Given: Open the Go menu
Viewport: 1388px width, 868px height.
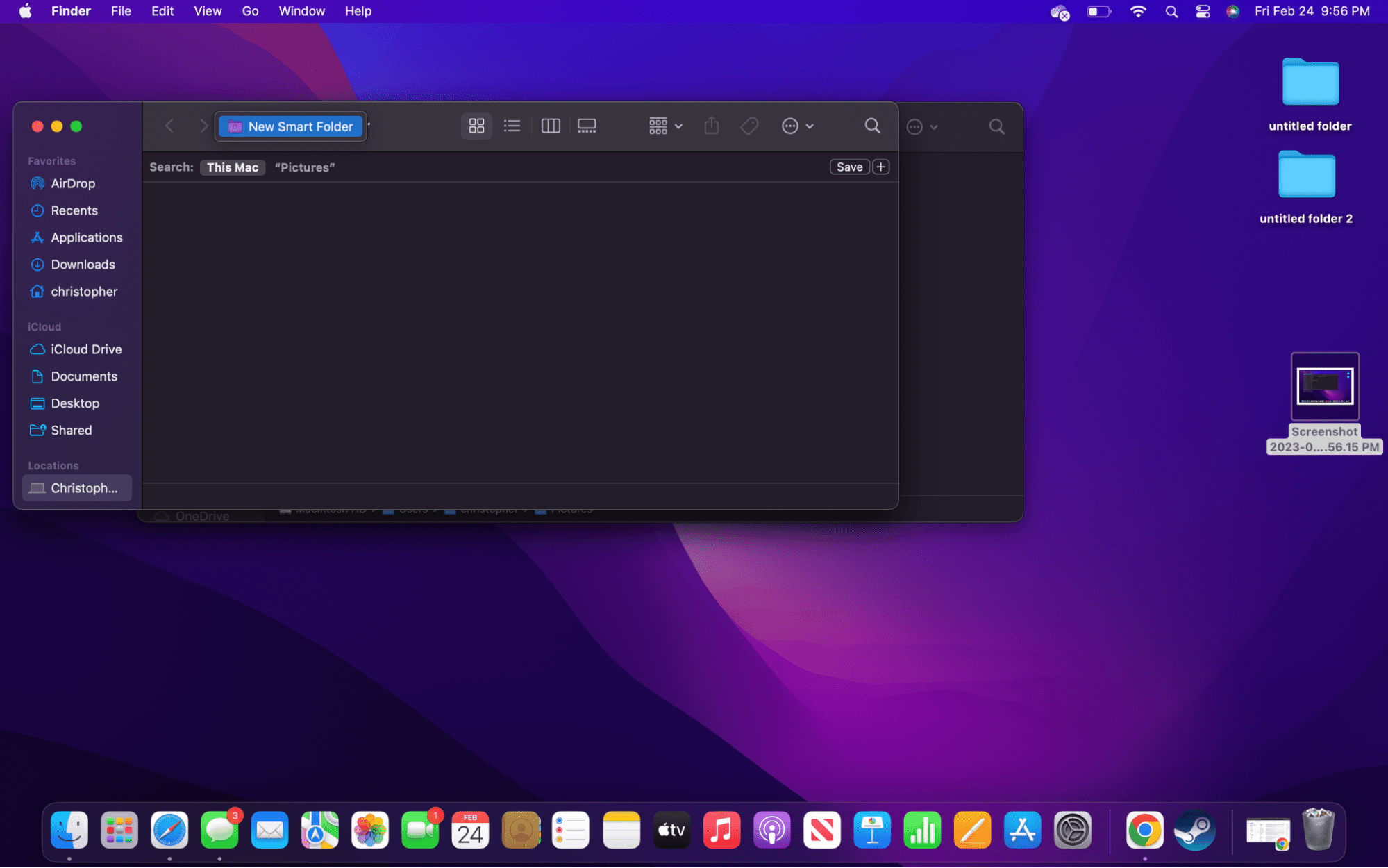Looking at the screenshot, I should [250, 11].
